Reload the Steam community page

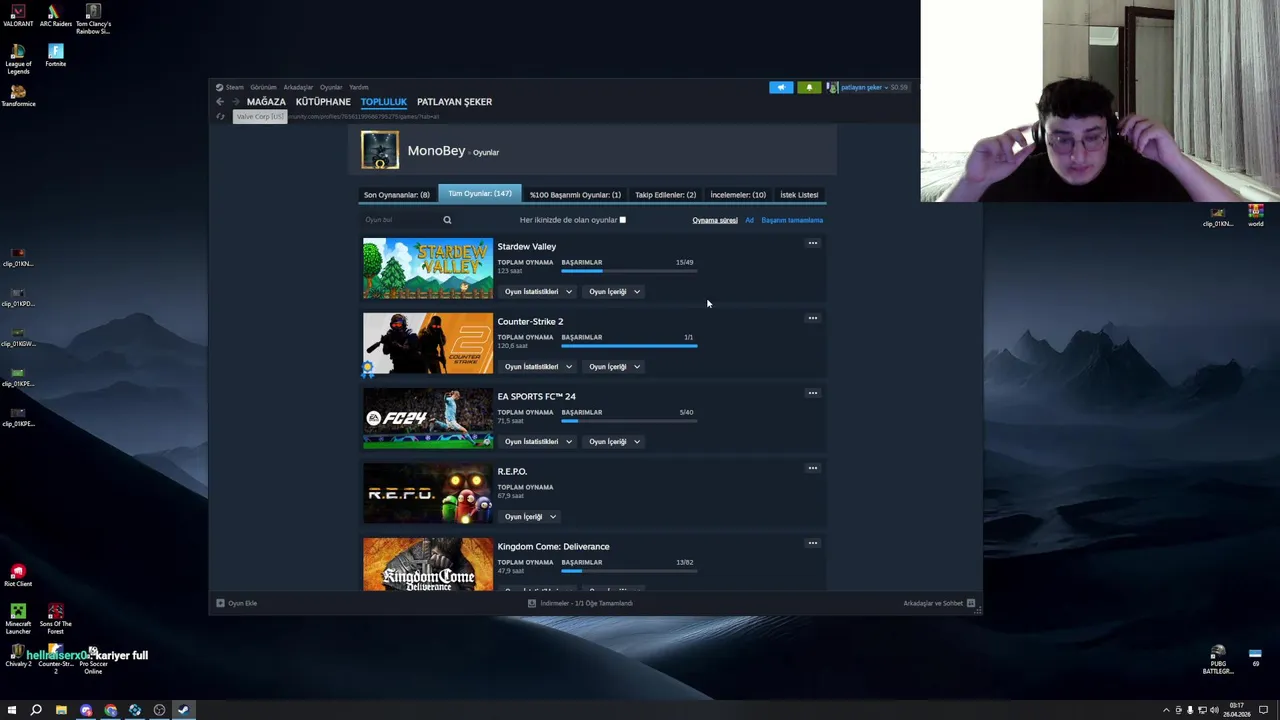[x=220, y=116]
